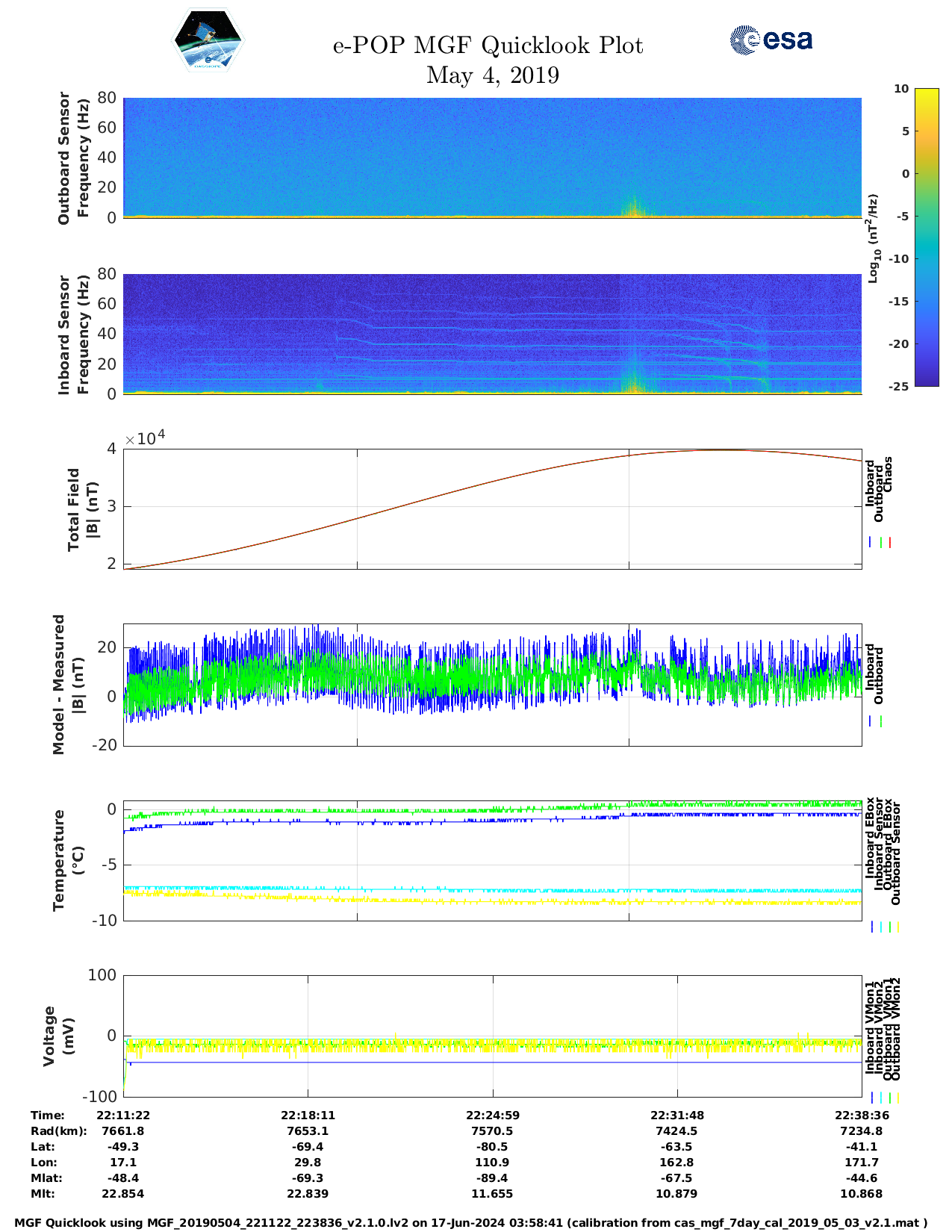Click the Mlat value -89.4
The height and width of the screenshot is (1232, 952).
click(x=493, y=1177)
